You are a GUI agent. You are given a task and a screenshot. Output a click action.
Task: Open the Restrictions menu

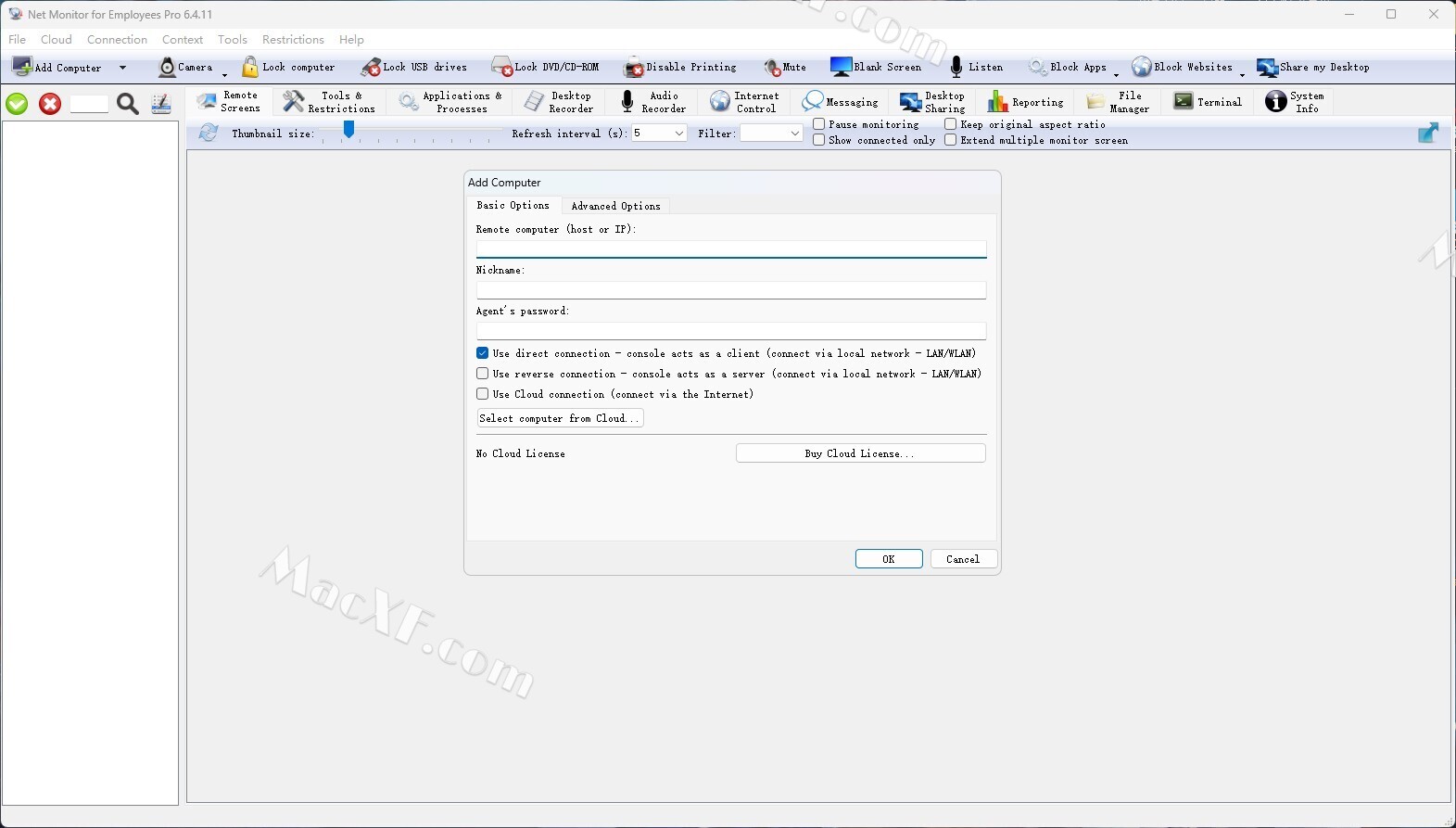point(293,40)
